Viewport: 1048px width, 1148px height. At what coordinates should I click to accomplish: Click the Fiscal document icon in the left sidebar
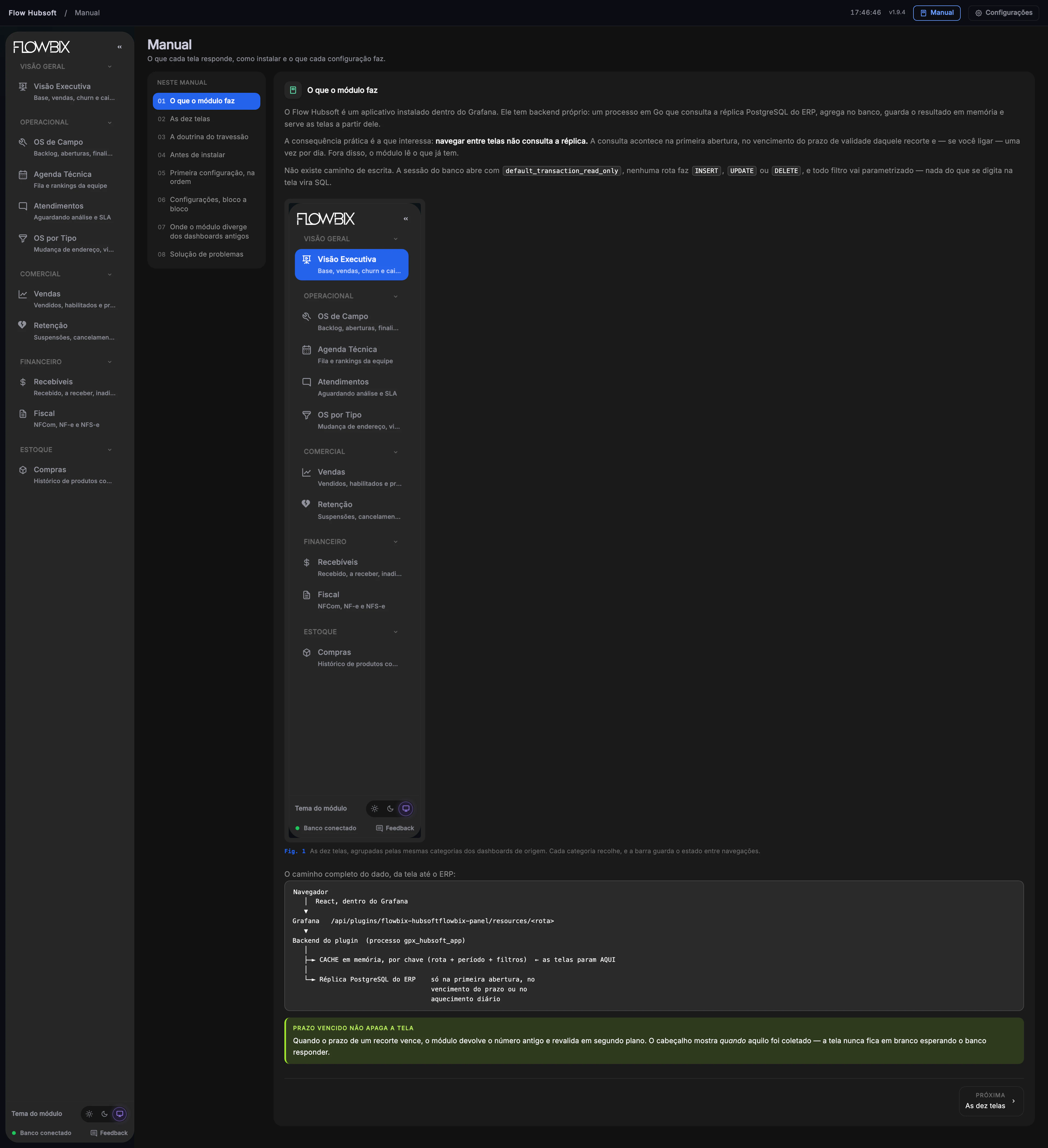pyautogui.click(x=23, y=414)
